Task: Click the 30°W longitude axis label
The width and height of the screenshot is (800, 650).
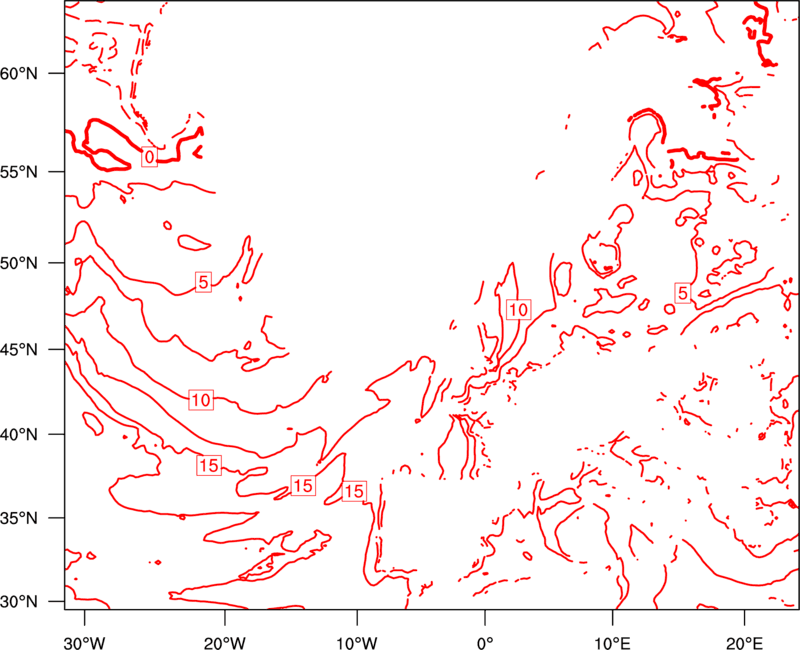Action: pos(85,643)
